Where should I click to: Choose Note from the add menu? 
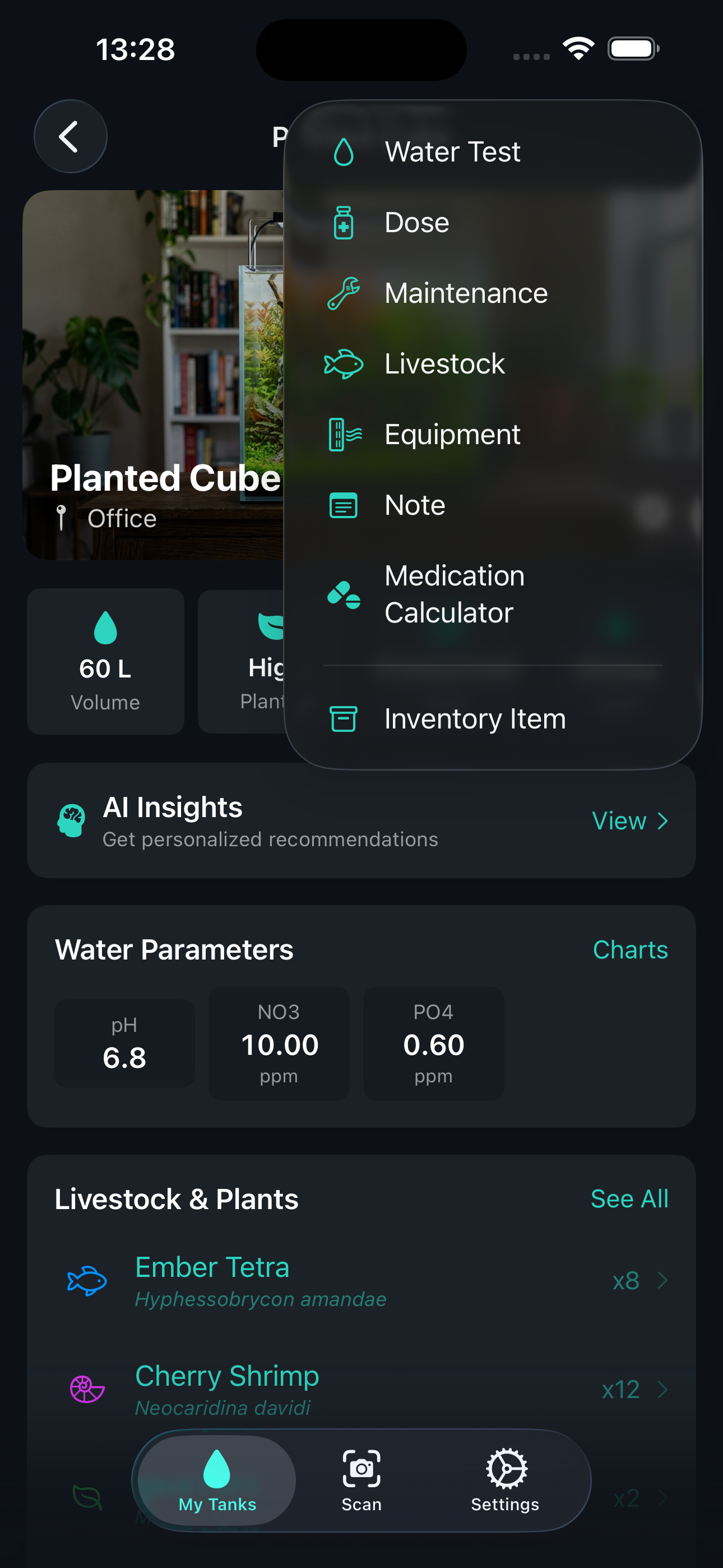[x=415, y=505]
